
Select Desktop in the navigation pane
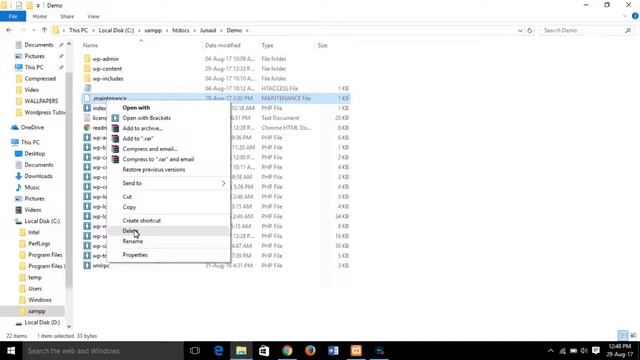click(x=35, y=153)
